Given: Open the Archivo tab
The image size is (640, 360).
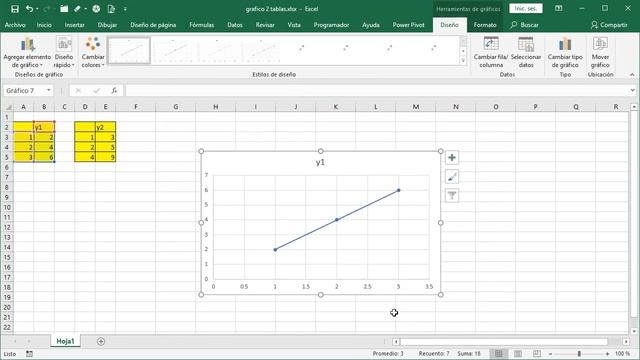Looking at the screenshot, I should click(x=15, y=25).
